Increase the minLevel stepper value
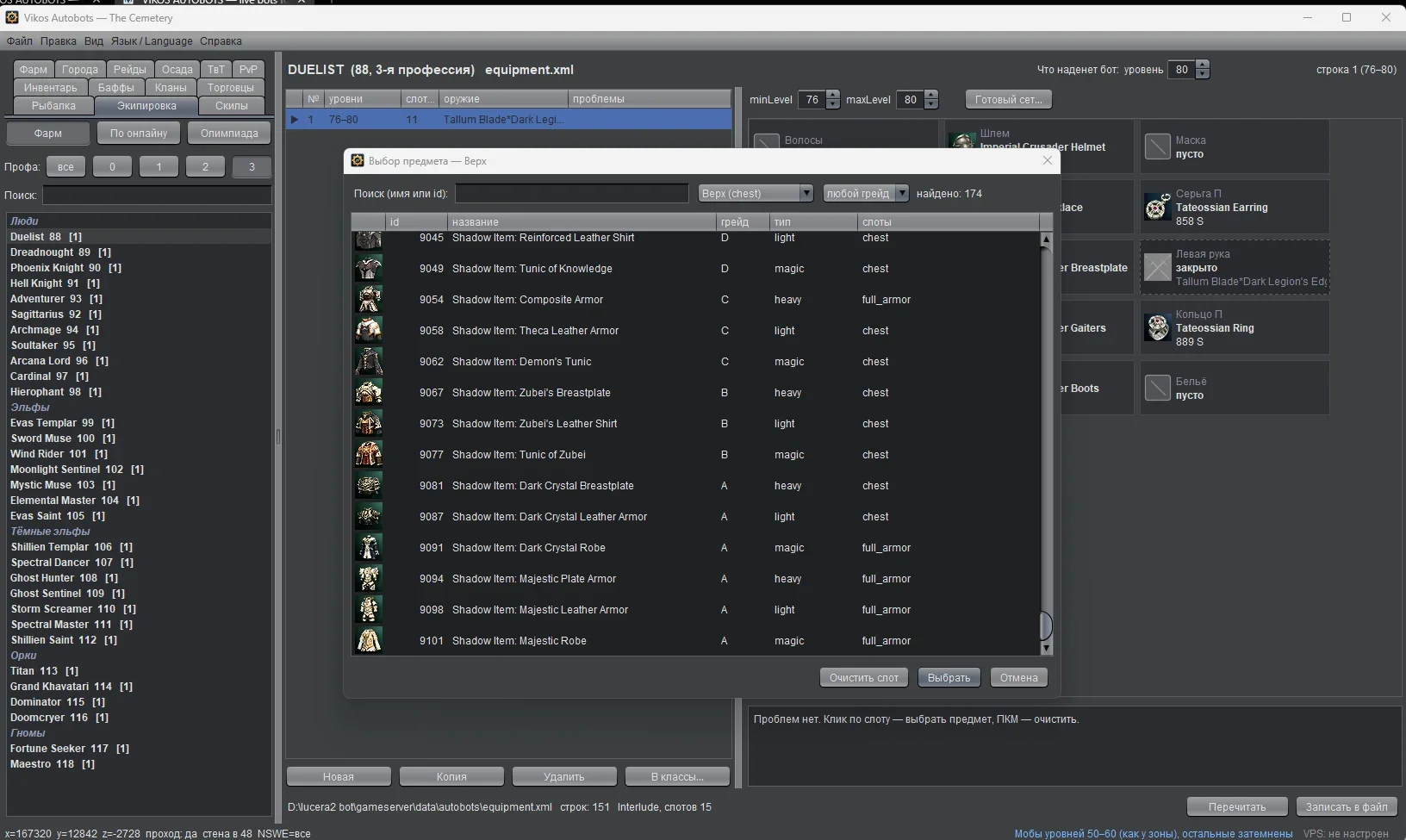 832,95
